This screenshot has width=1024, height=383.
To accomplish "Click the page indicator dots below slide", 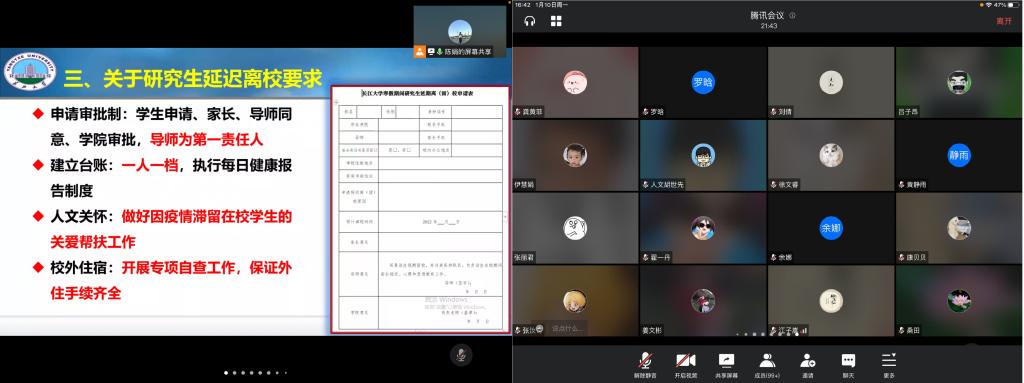I will pyautogui.click(x=255, y=373).
